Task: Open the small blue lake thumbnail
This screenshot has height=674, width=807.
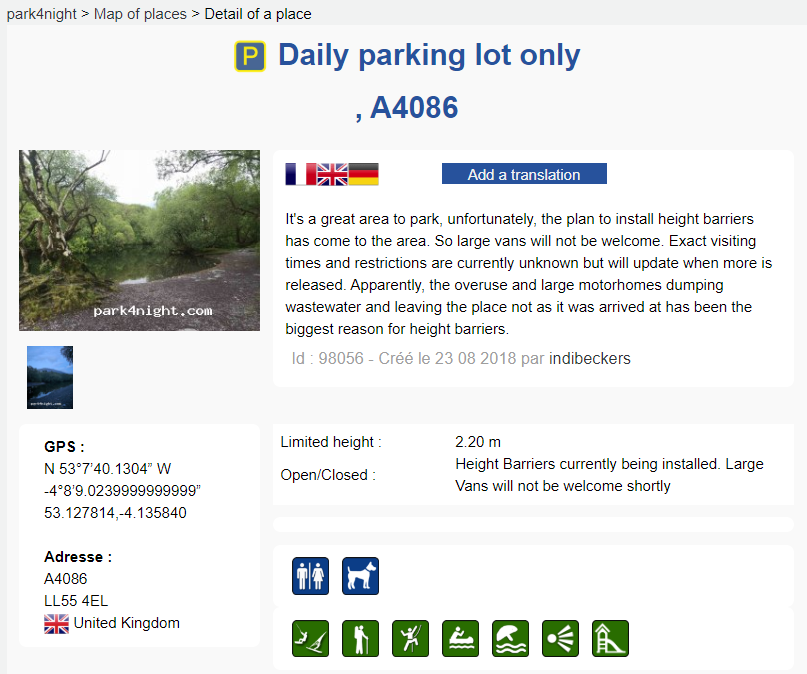Action: 50,377
